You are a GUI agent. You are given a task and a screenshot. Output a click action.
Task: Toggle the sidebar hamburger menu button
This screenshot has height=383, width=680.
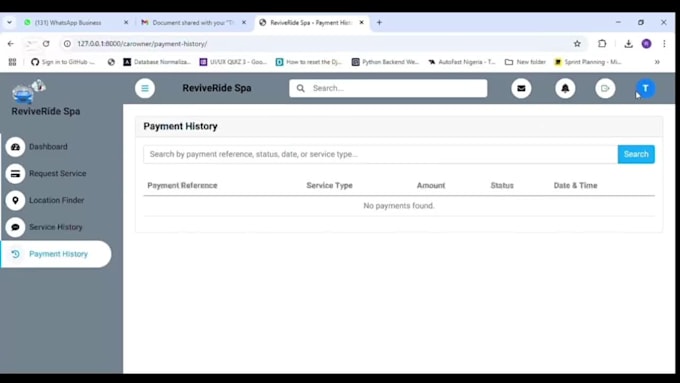[145, 88]
